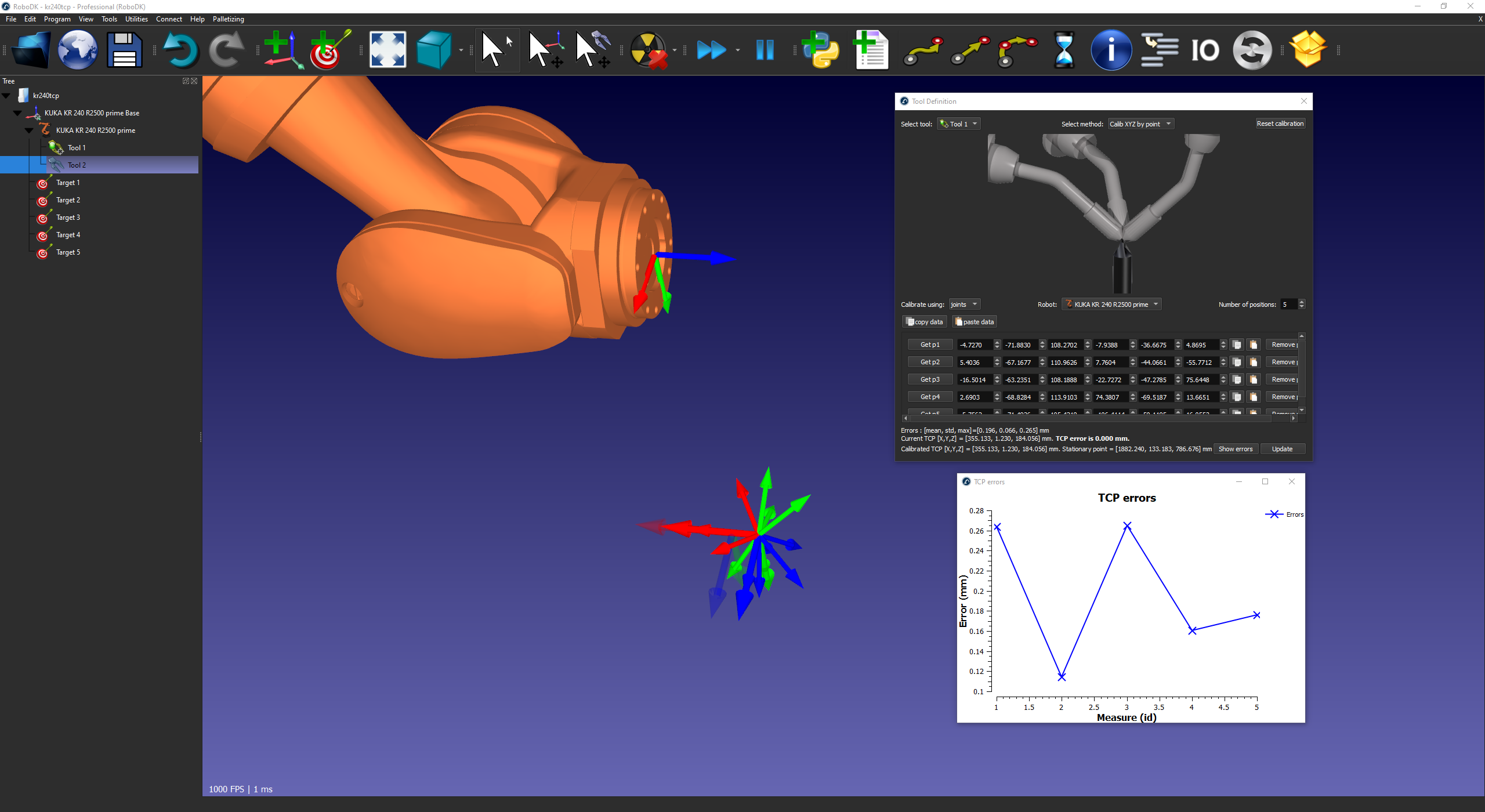The width and height of the screenshot is (1485, 812).
Task: Click the Show errors button
Action: pos(1235,449)
